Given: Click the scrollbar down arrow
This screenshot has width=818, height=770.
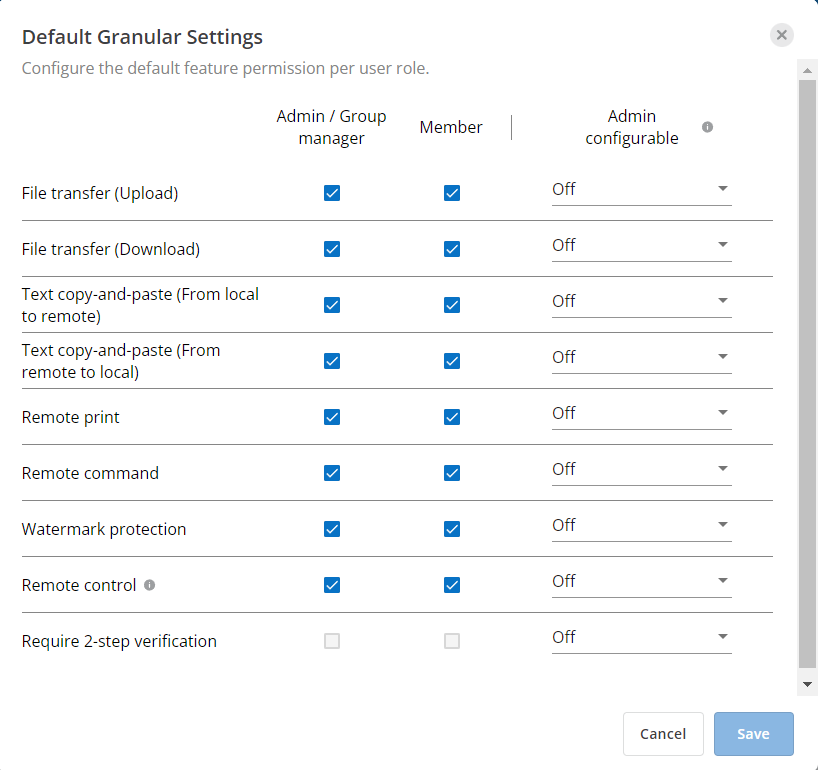Looking at the screenshot, I should [807, 684].
